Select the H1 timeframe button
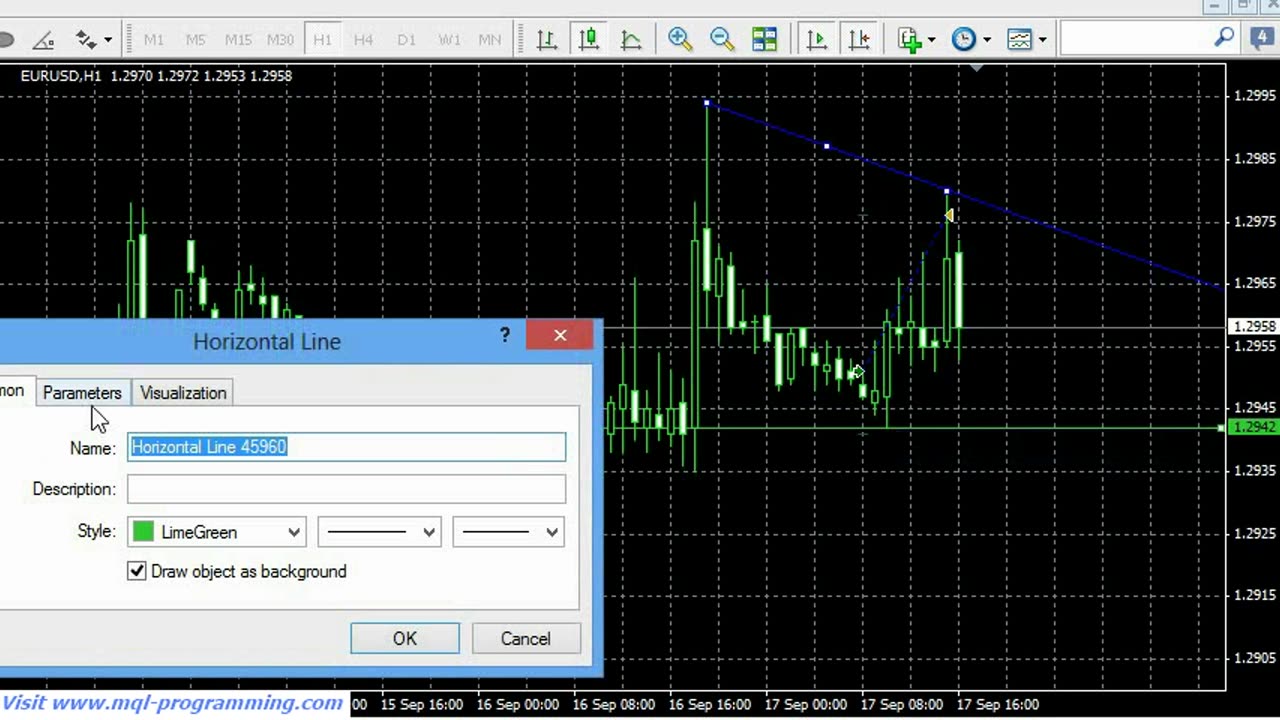This screenshot has width=1280, height=720. 322,40
